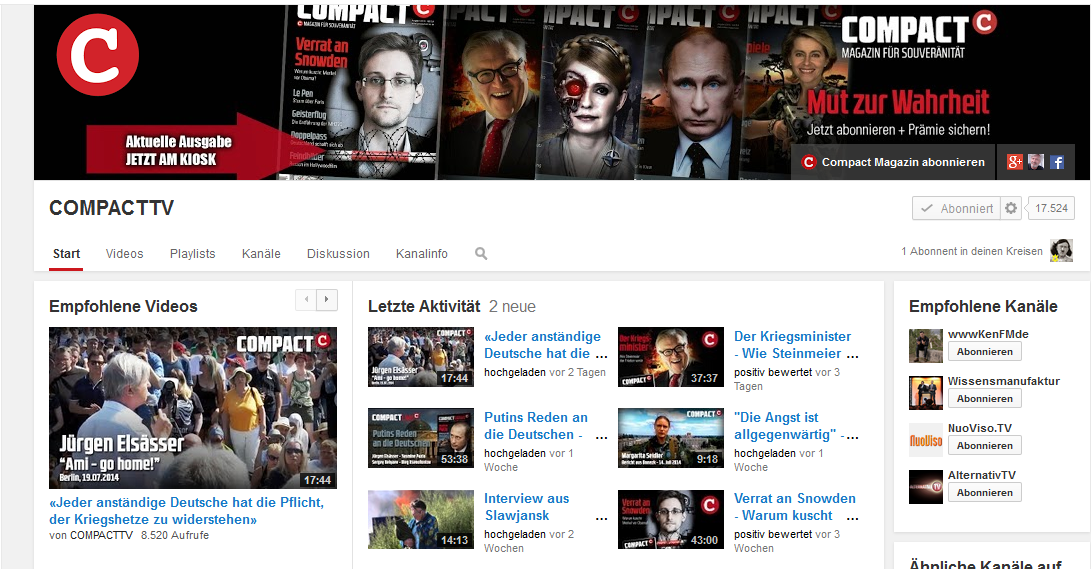1091x569 pixels.
Task: Click the COMPACTTV channel title
Action: click(111, 208)
